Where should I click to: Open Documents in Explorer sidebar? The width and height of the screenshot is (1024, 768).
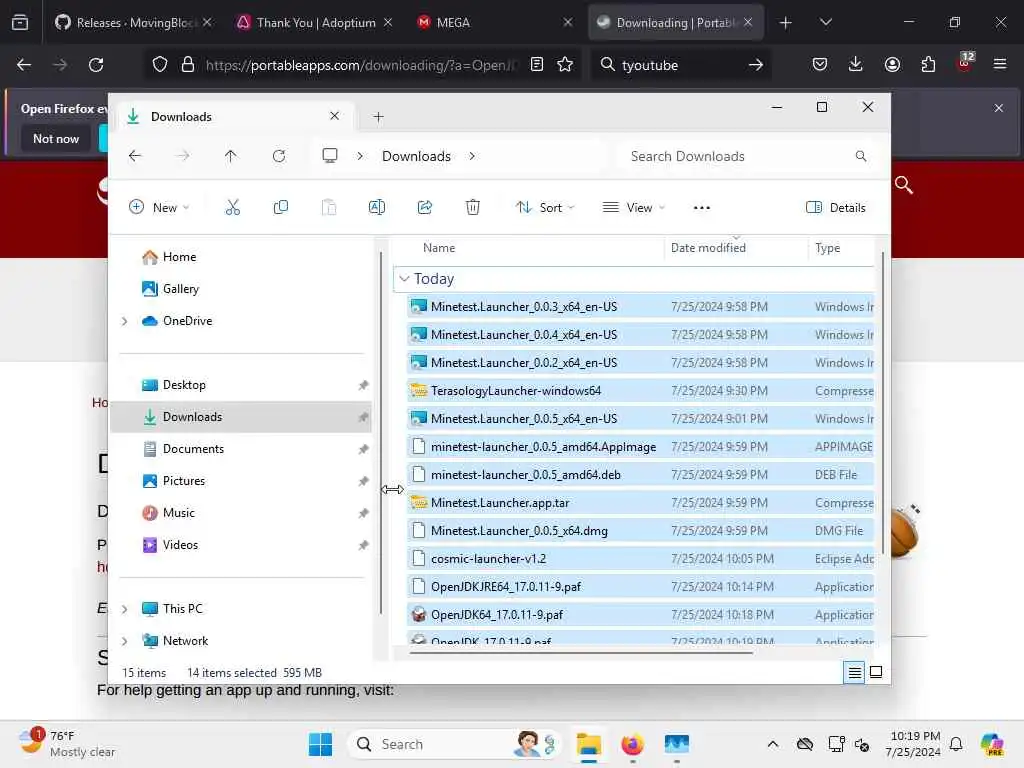click(x=242, y=449)
